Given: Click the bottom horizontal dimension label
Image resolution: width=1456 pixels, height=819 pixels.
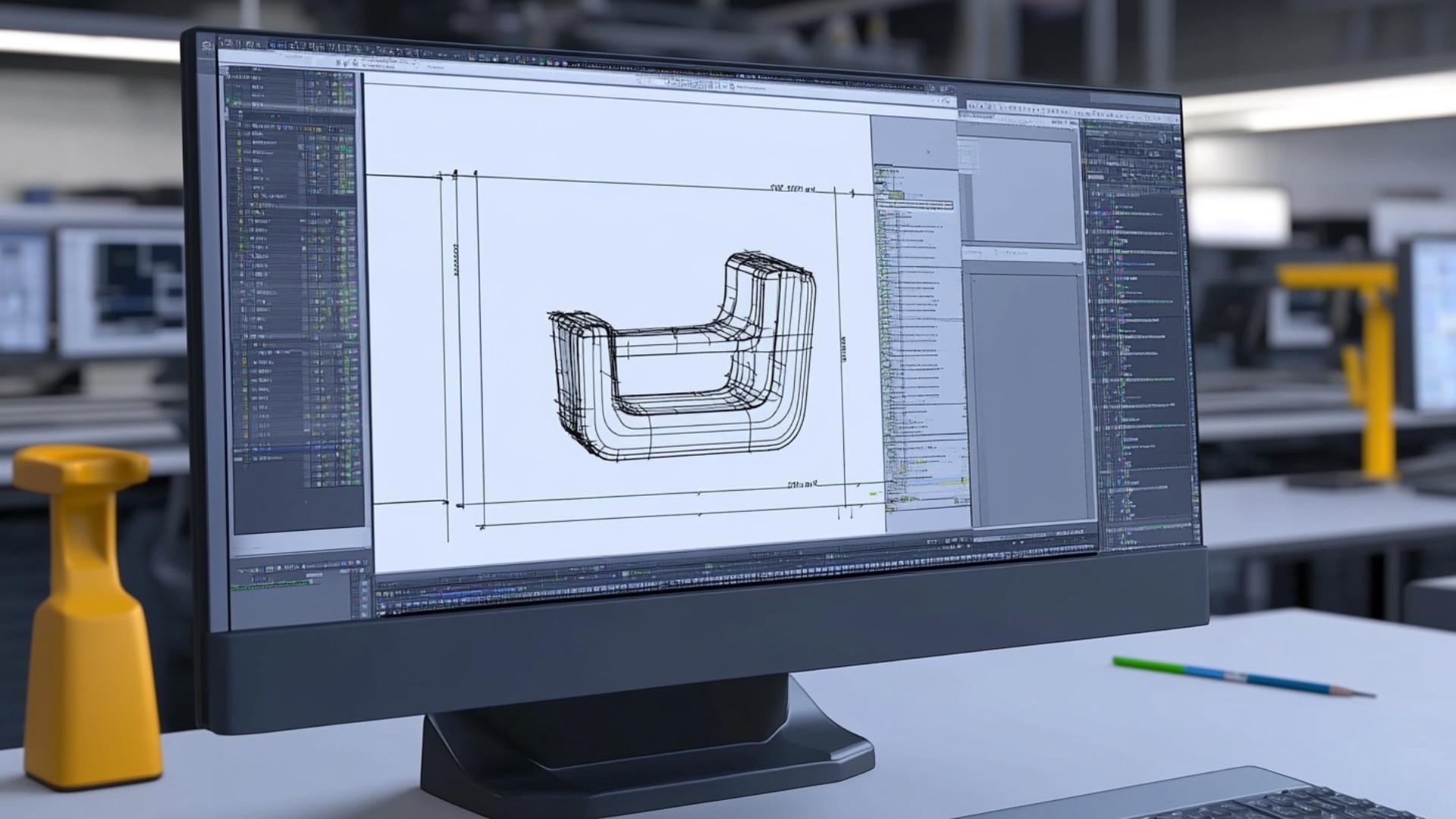Looking at the screenshot, I should pyautogui.click(x=802, y=483).
